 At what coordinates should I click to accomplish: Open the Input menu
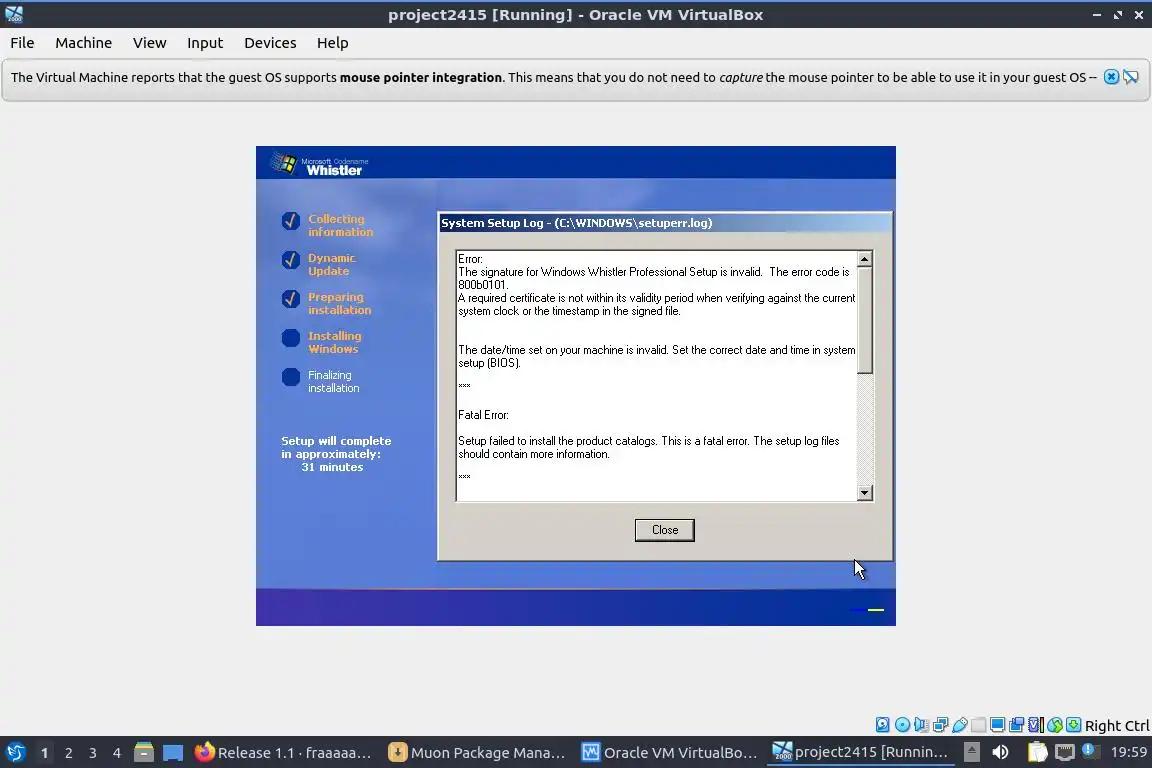point(205,43)
